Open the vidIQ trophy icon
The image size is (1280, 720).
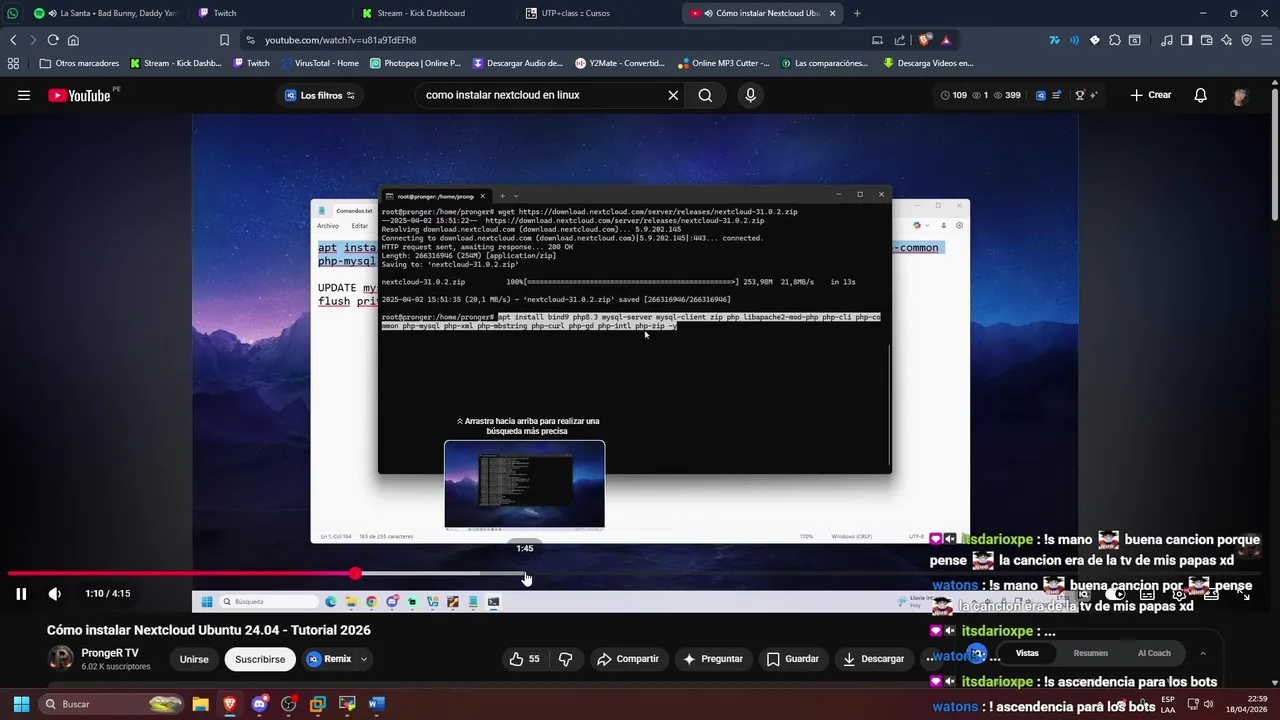click(1080, 95)
